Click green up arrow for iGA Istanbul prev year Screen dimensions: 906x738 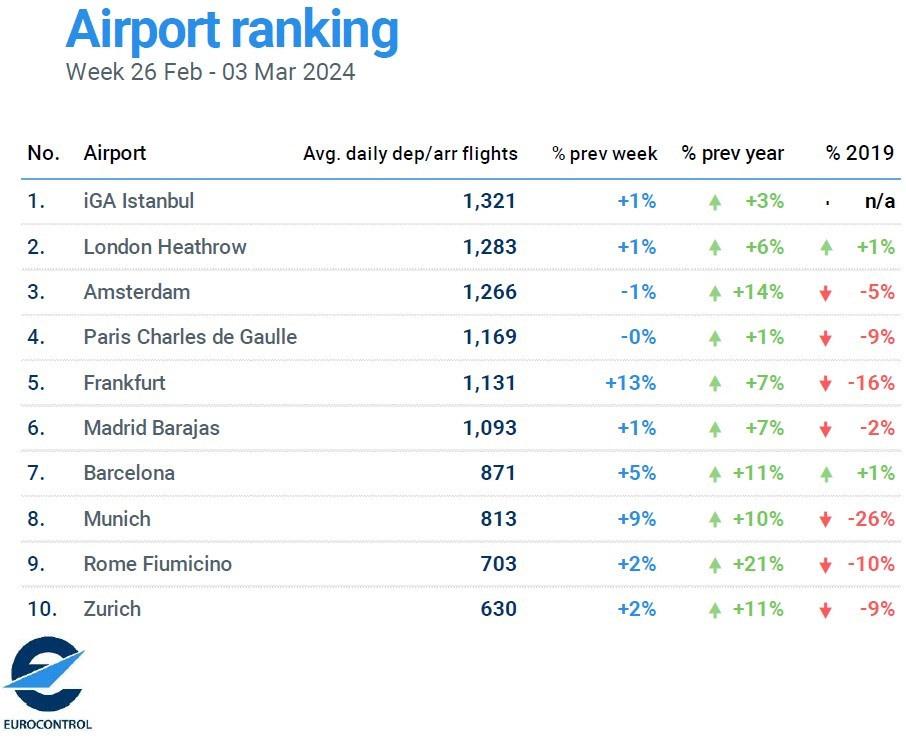tap(715, 202)
